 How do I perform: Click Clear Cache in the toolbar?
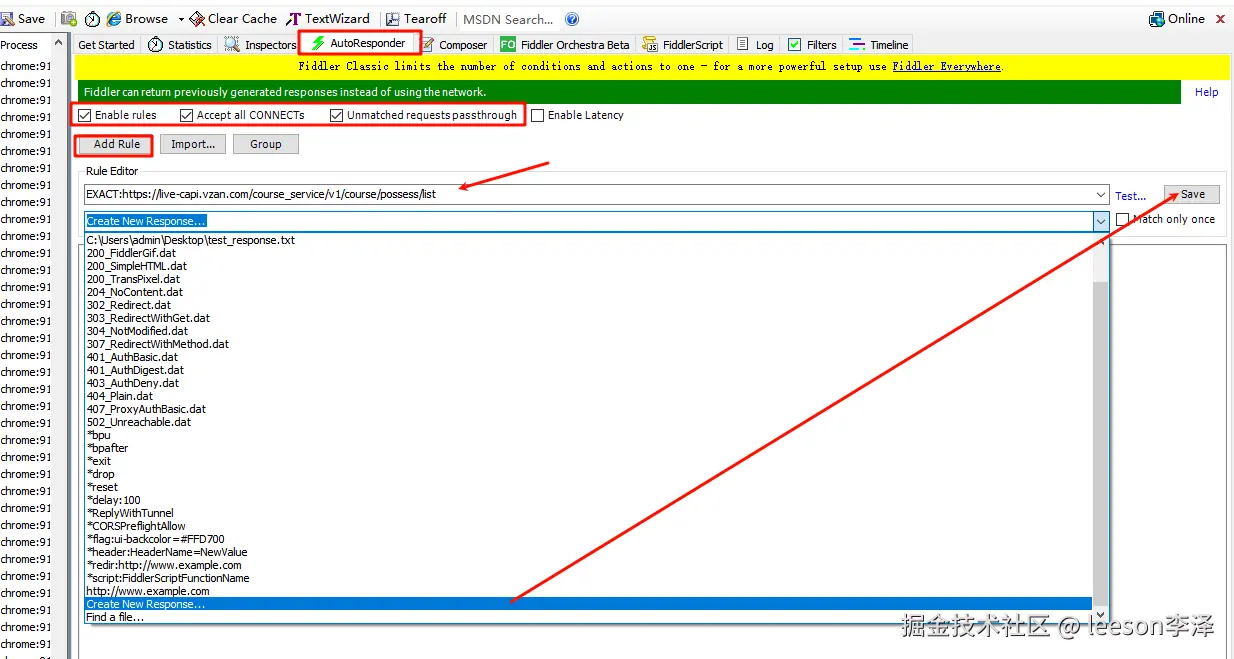(x=234, y=18)
